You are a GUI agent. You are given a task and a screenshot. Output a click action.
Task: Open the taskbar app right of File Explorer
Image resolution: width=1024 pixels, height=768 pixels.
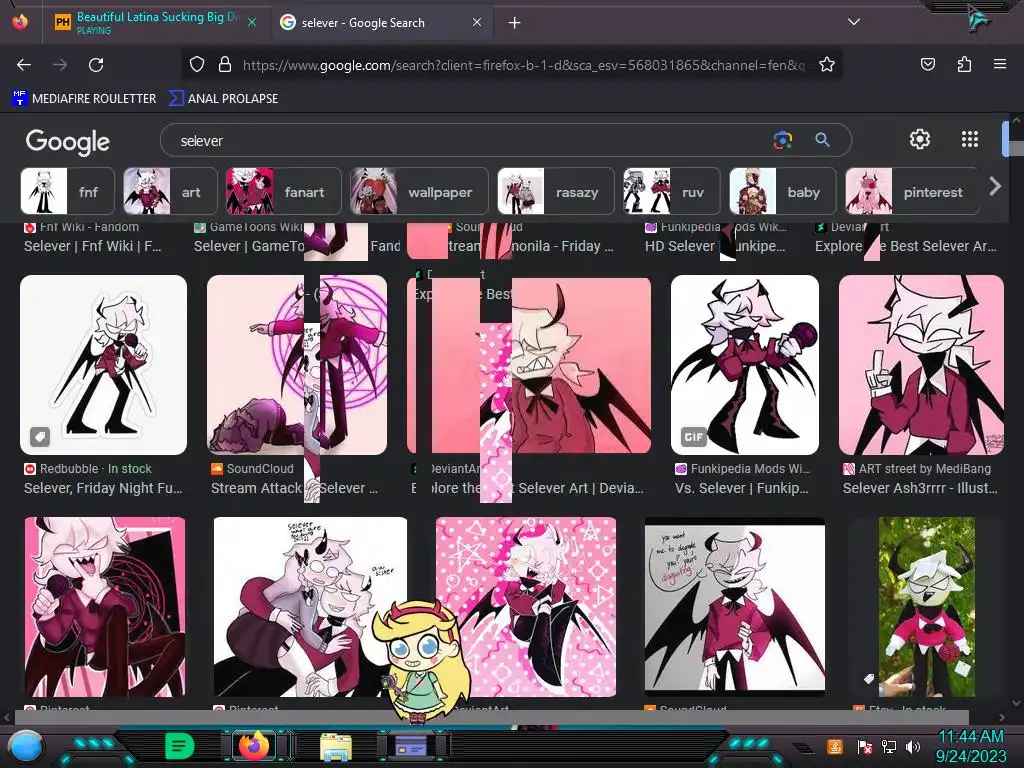pos(411,746)
